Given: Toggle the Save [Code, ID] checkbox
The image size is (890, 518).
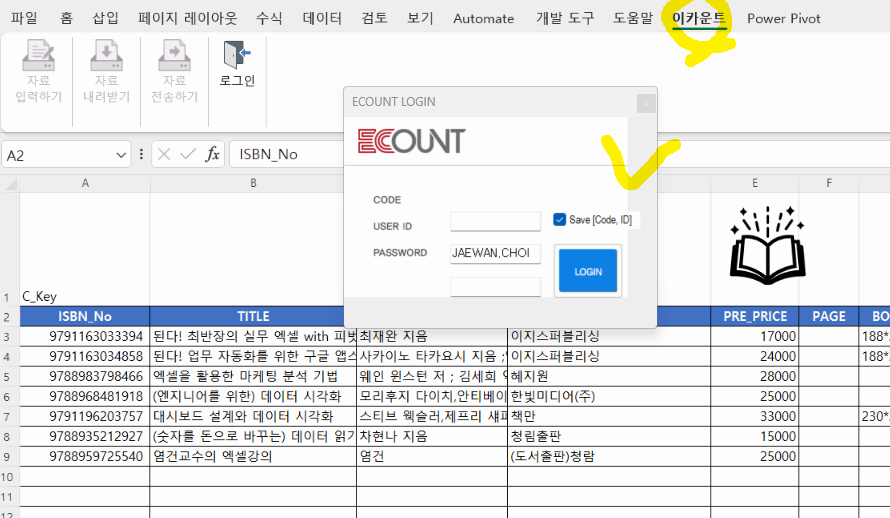Looking at the screenshot, I should tap(560, 220).
